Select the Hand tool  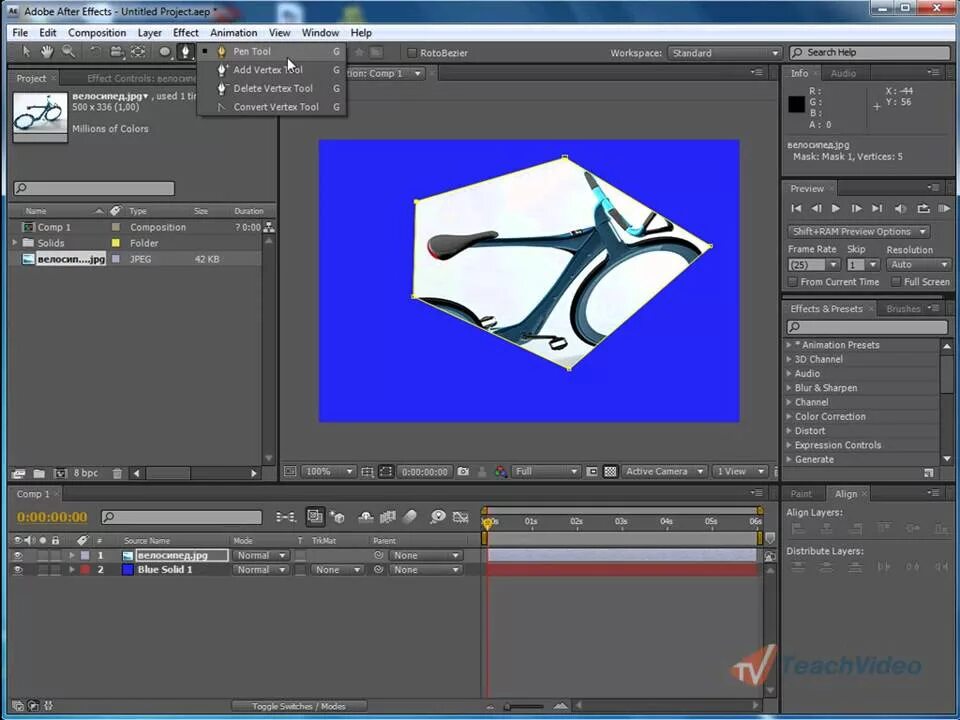tap(47, 52)
